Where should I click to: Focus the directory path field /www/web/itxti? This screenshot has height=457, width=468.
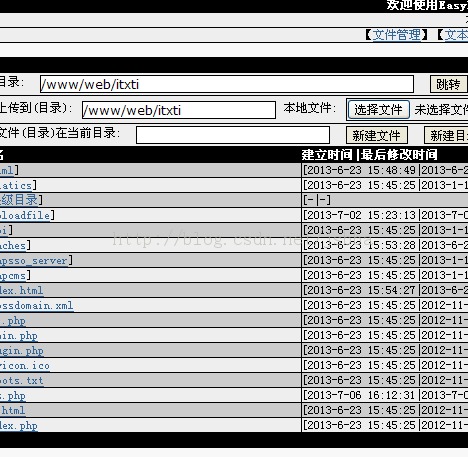227,84
